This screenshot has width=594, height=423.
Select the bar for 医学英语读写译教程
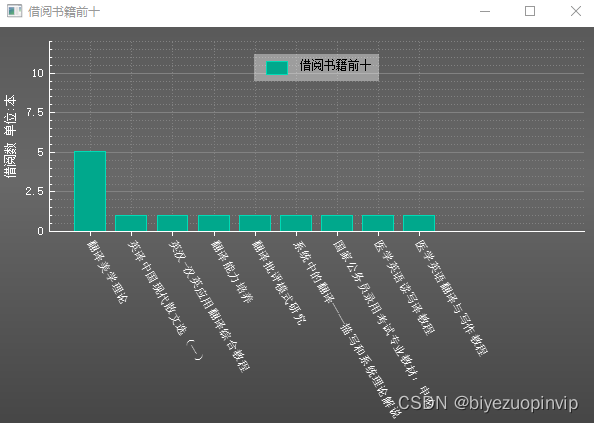pos(378,223)
